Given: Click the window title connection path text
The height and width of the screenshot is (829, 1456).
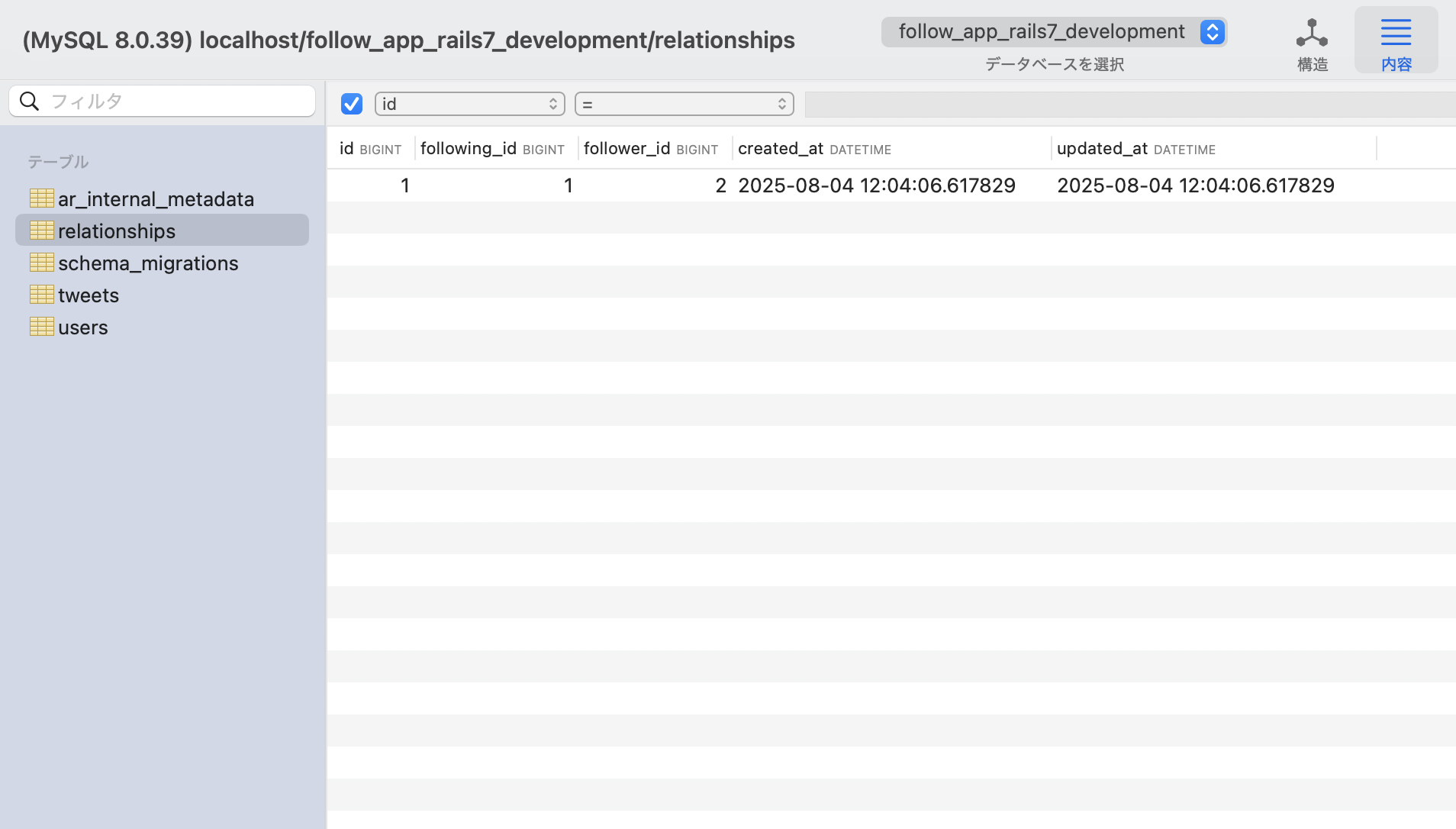Looking at the screenshot, I should pyautogui.click(x=408, y=40).
